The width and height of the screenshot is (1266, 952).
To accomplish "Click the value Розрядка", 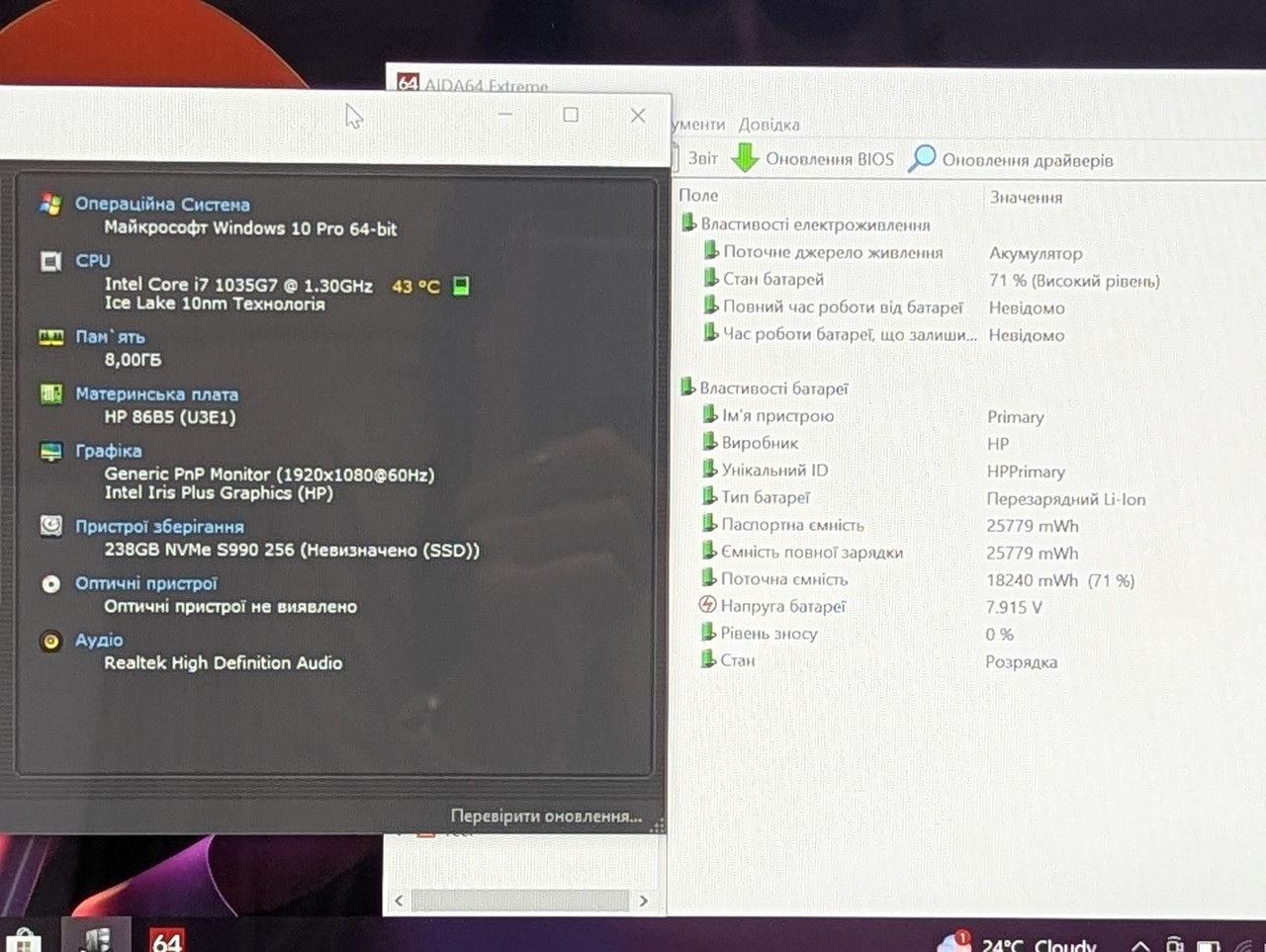I will point(1021,661).
